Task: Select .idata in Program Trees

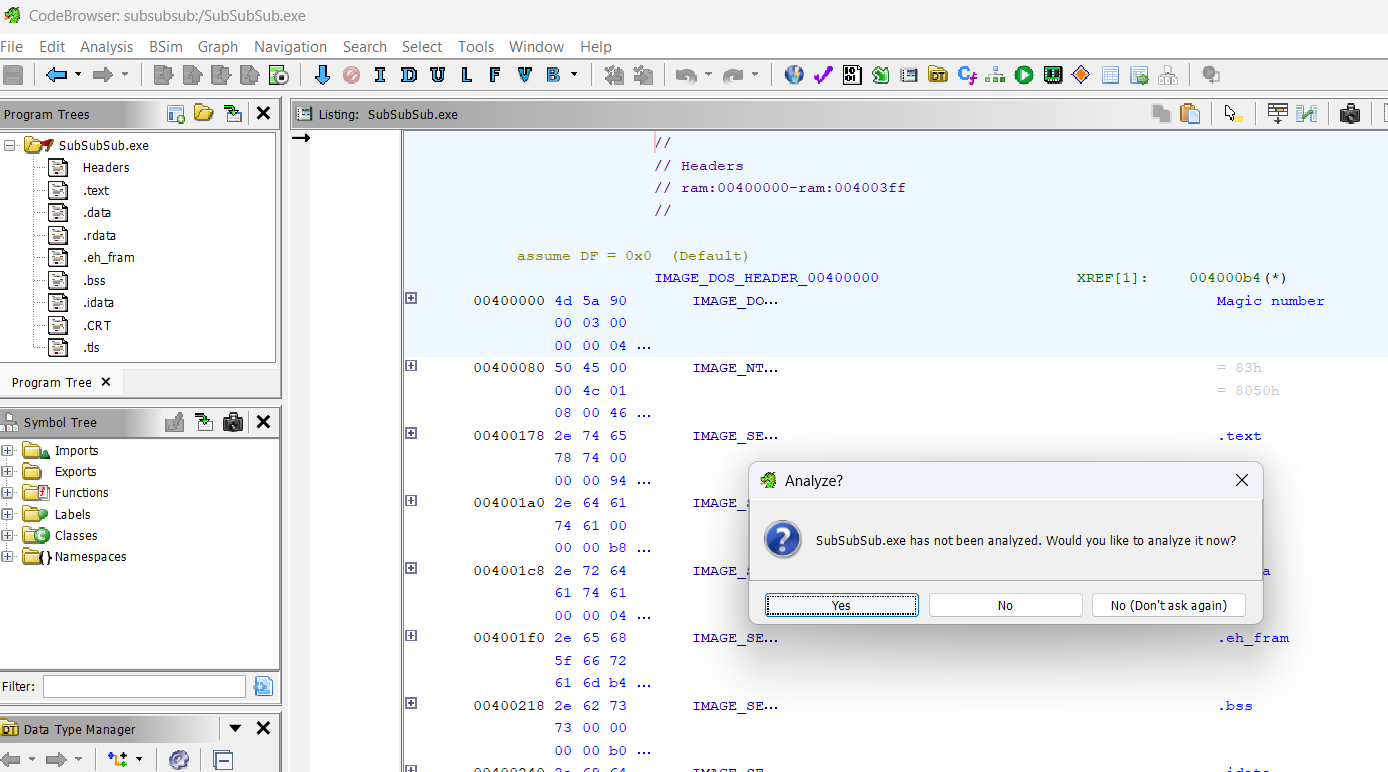Action: [98, 302]
